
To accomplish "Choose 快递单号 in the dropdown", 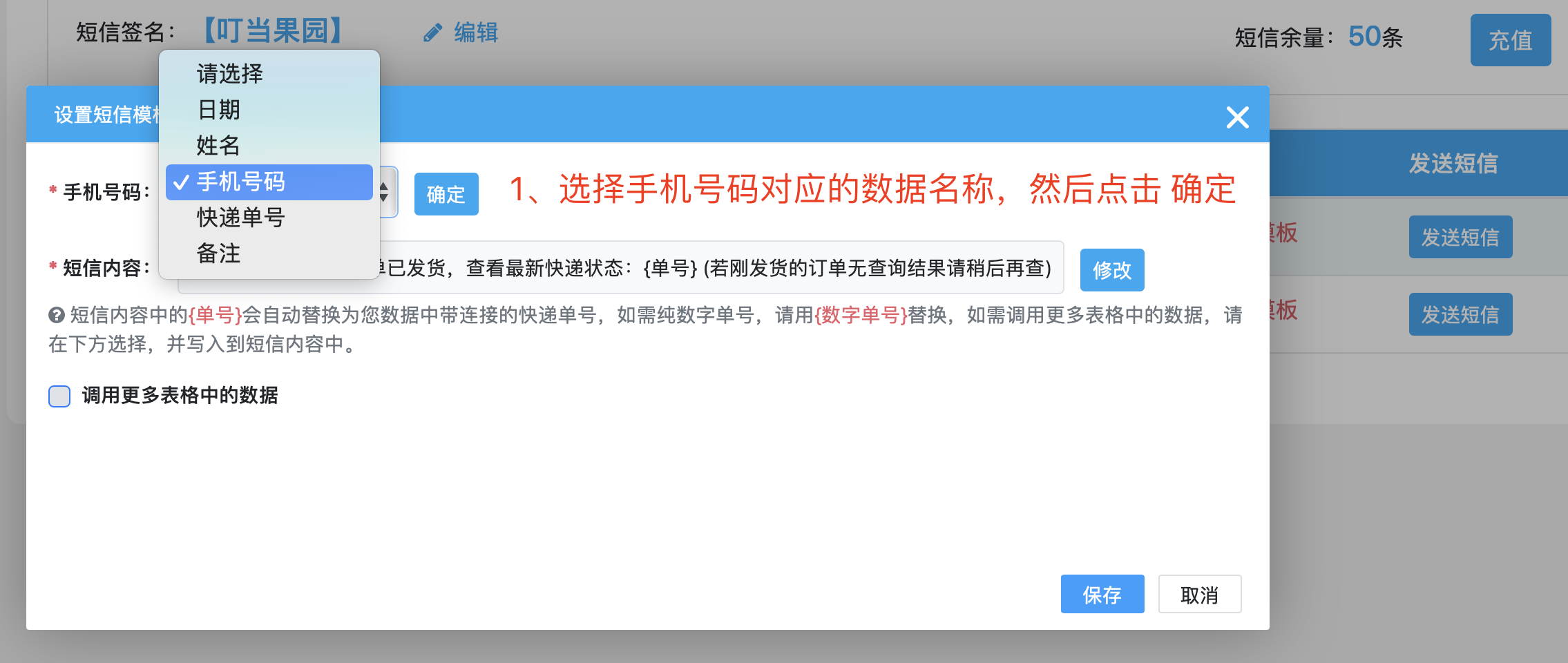I will click(241, 218).
